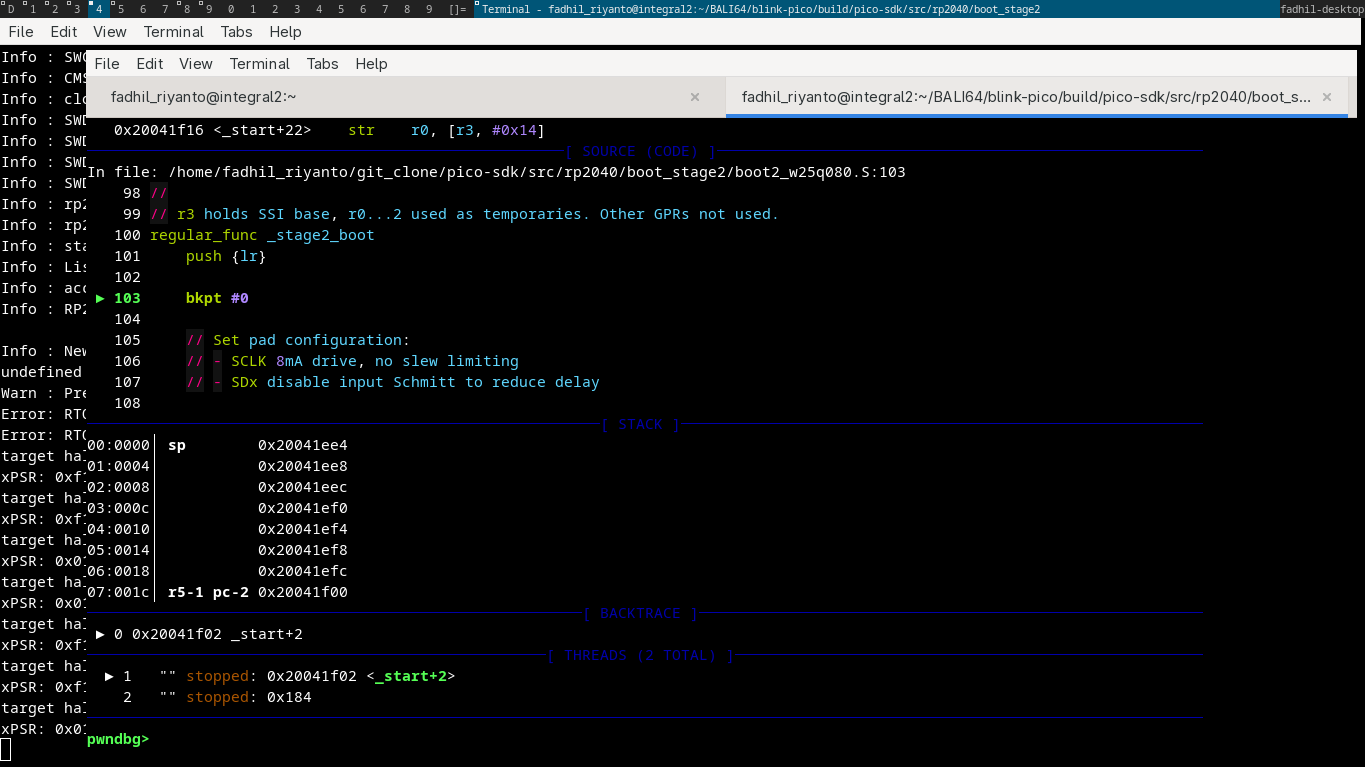Viewport: 1365px width, 767px height.
Task: Open Help menu in front terminal window
Action: 371,63
